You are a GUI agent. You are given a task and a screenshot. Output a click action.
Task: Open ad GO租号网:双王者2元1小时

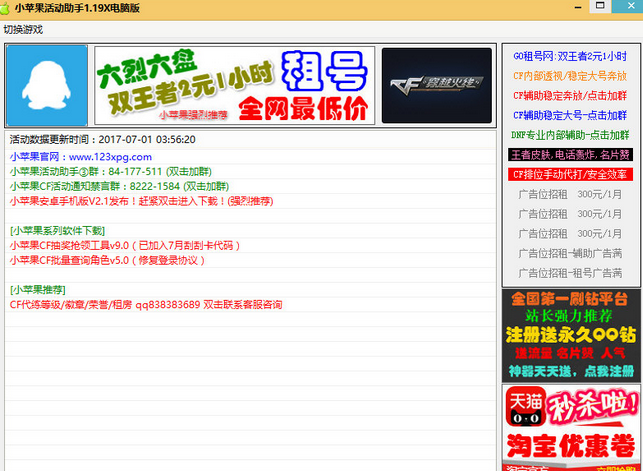point(570,56)
